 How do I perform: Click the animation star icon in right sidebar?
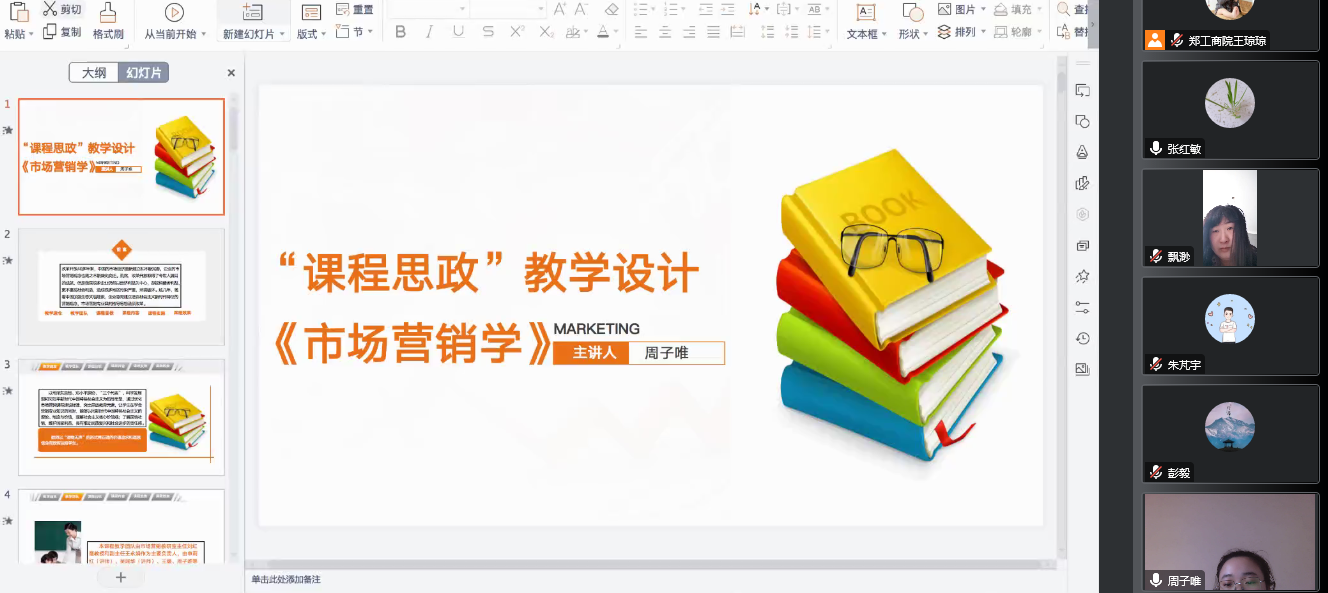point(1082,276)
